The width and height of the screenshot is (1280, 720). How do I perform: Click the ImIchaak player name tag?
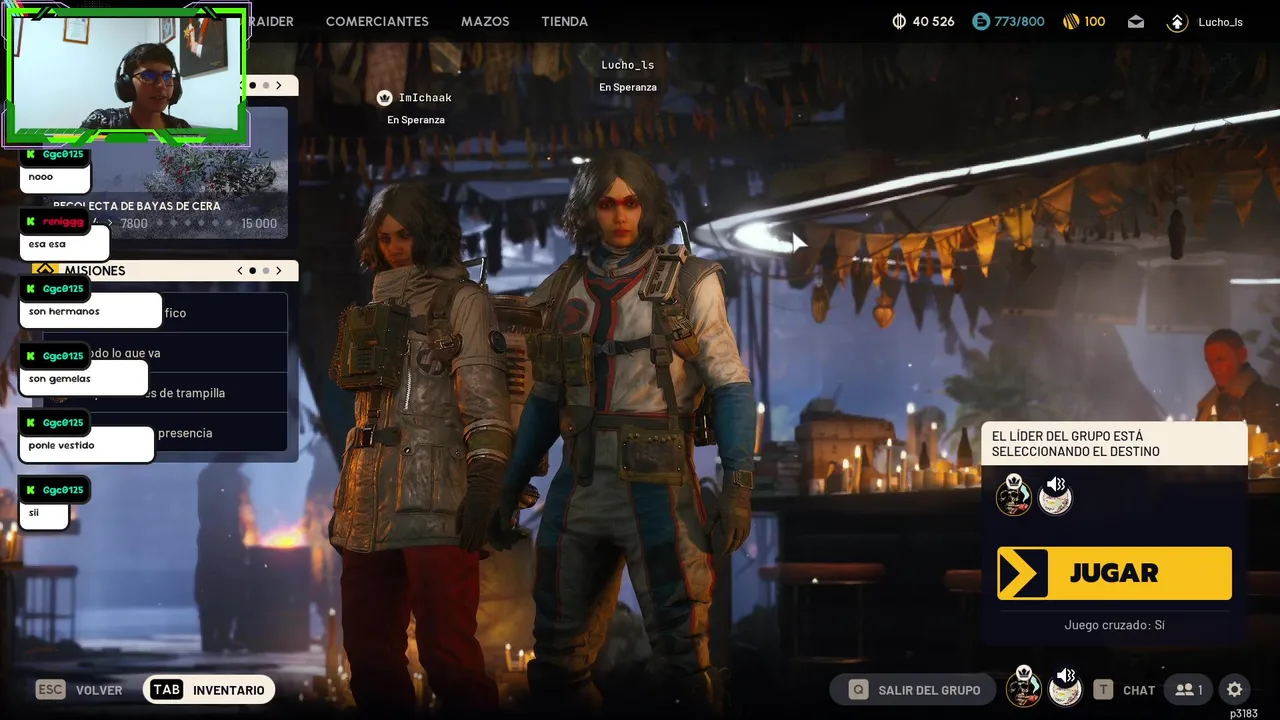(x=425, y=98)
